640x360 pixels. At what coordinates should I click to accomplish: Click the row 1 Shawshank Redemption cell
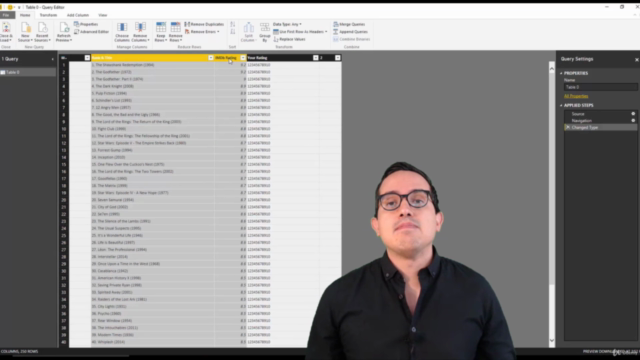pos(153,65)
